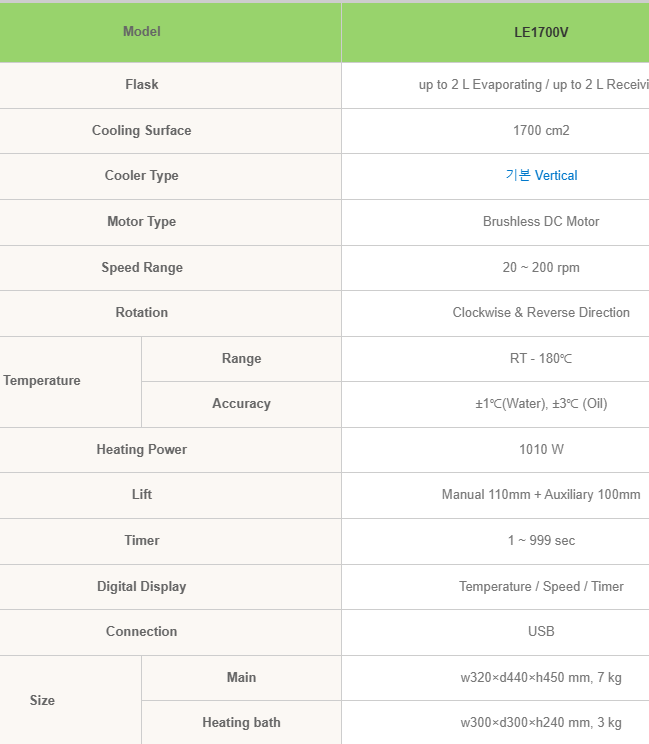Click the Heating bath size sub-label

241,723
